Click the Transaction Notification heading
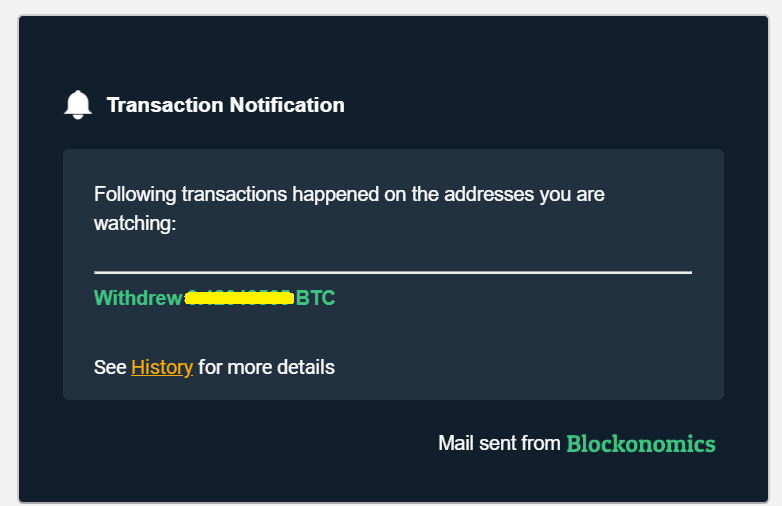 coord(225,105)
